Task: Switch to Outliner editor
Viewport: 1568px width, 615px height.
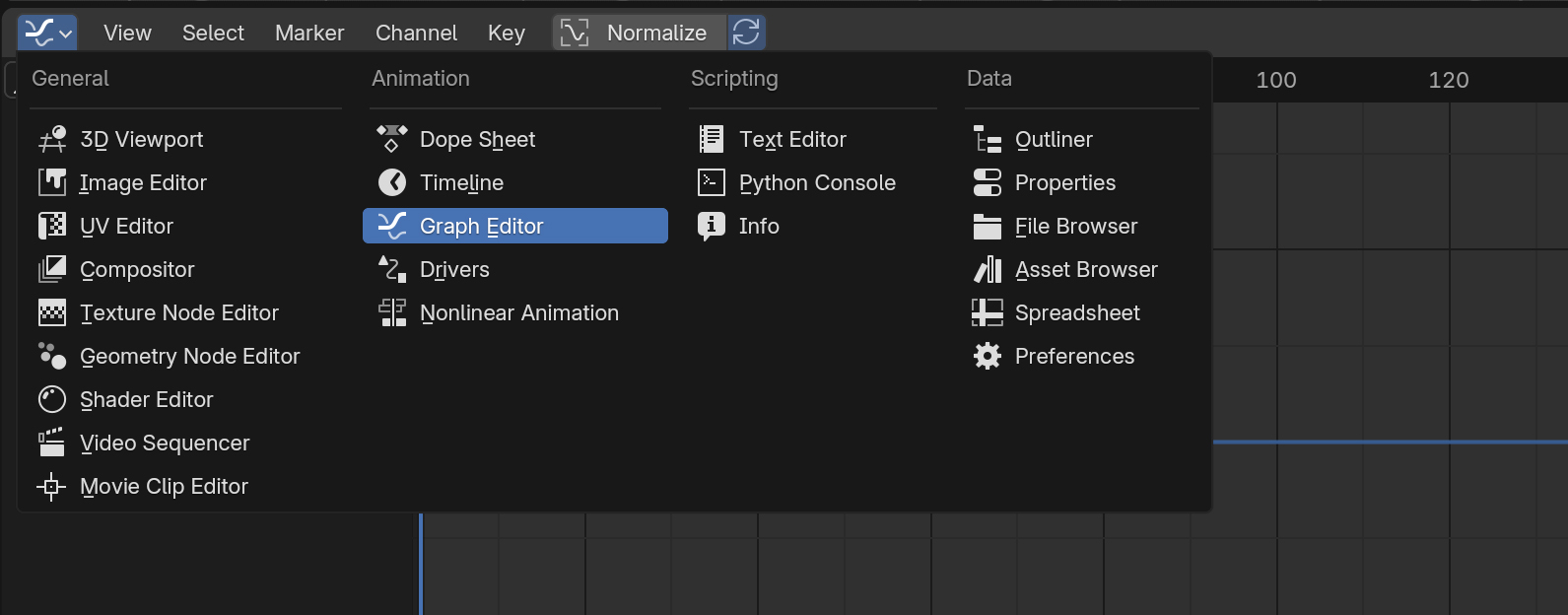Action: click(x=1082, y=139)
